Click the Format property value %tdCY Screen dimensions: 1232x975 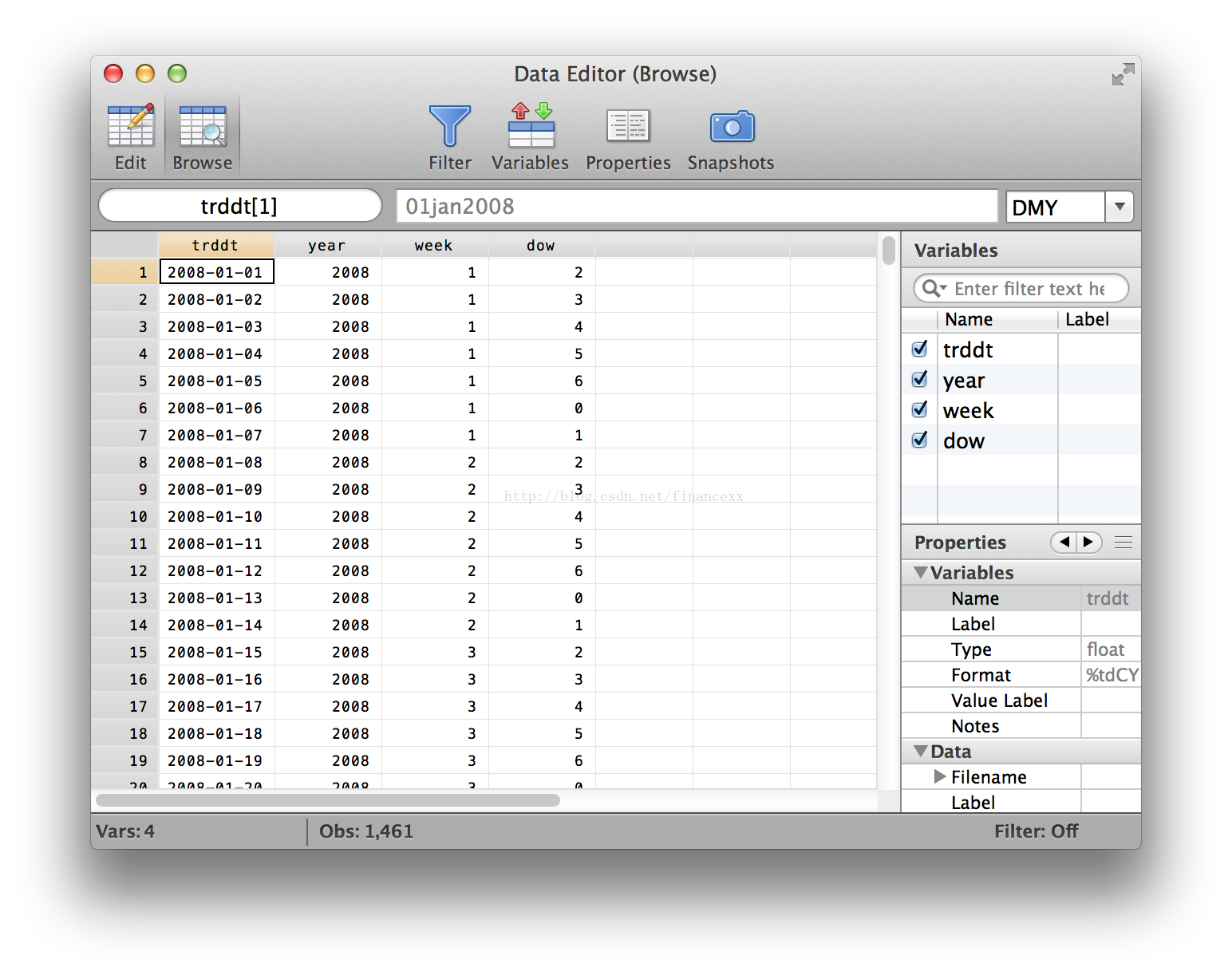pyautogui.click(x=1111, y=675)
